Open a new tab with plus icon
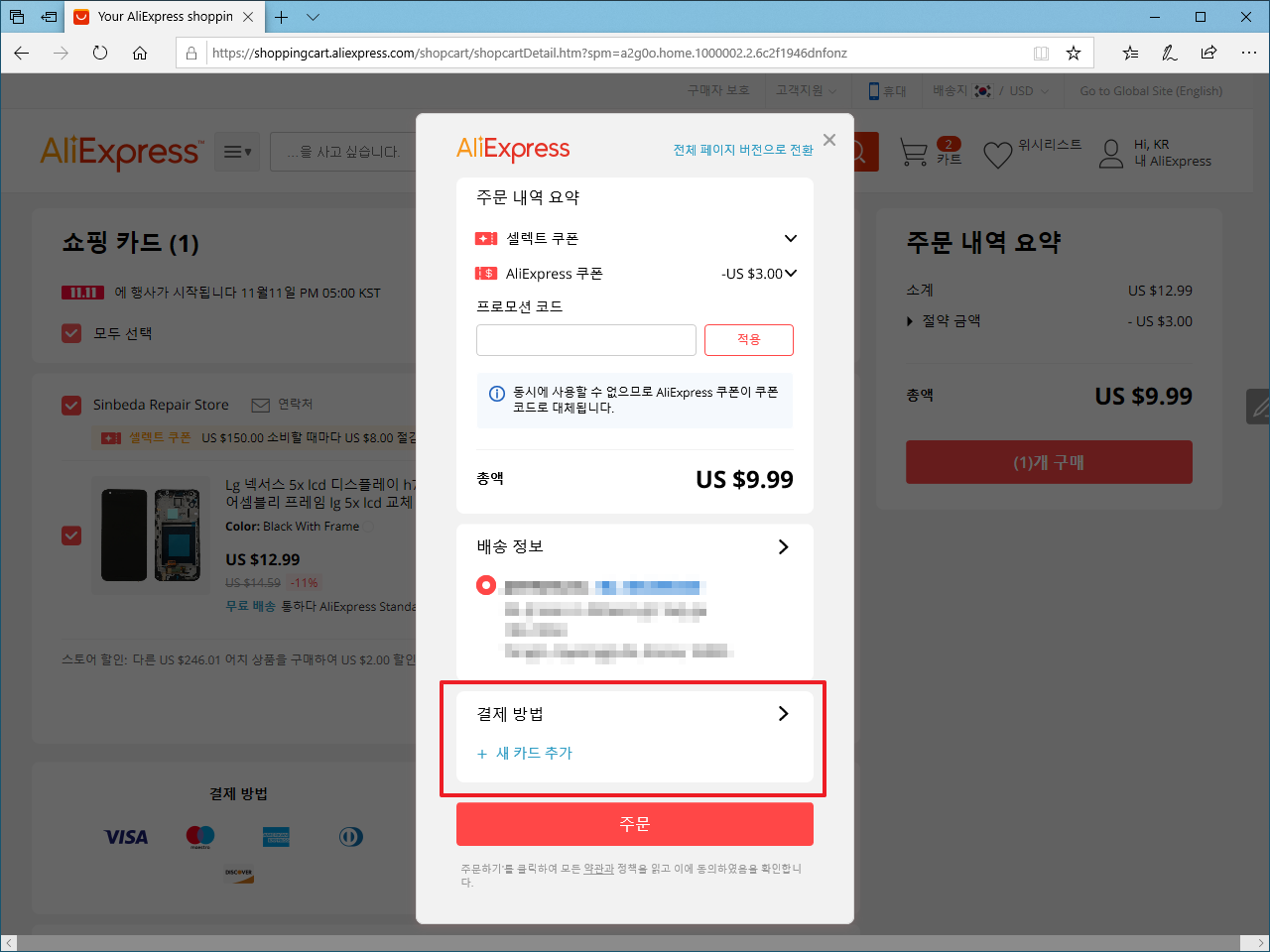Viewport: 1270px width, 952px height. click(x=282, y=17)
